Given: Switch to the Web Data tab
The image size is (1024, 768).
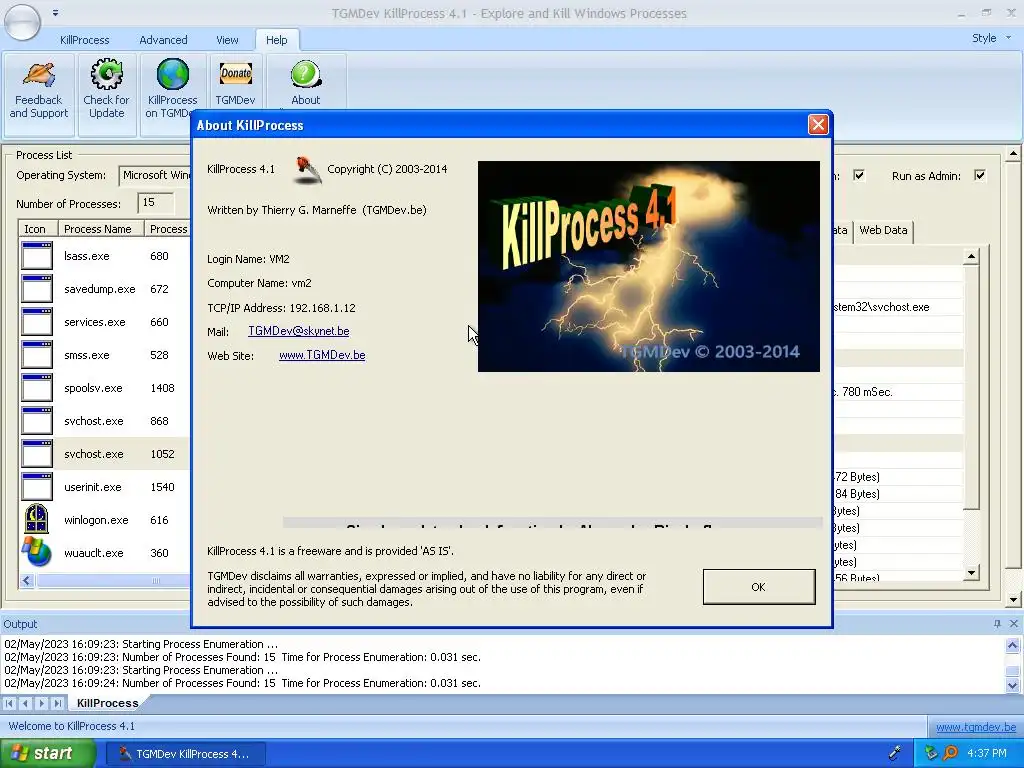Looking at the screenshot, I should click(883, 230).
